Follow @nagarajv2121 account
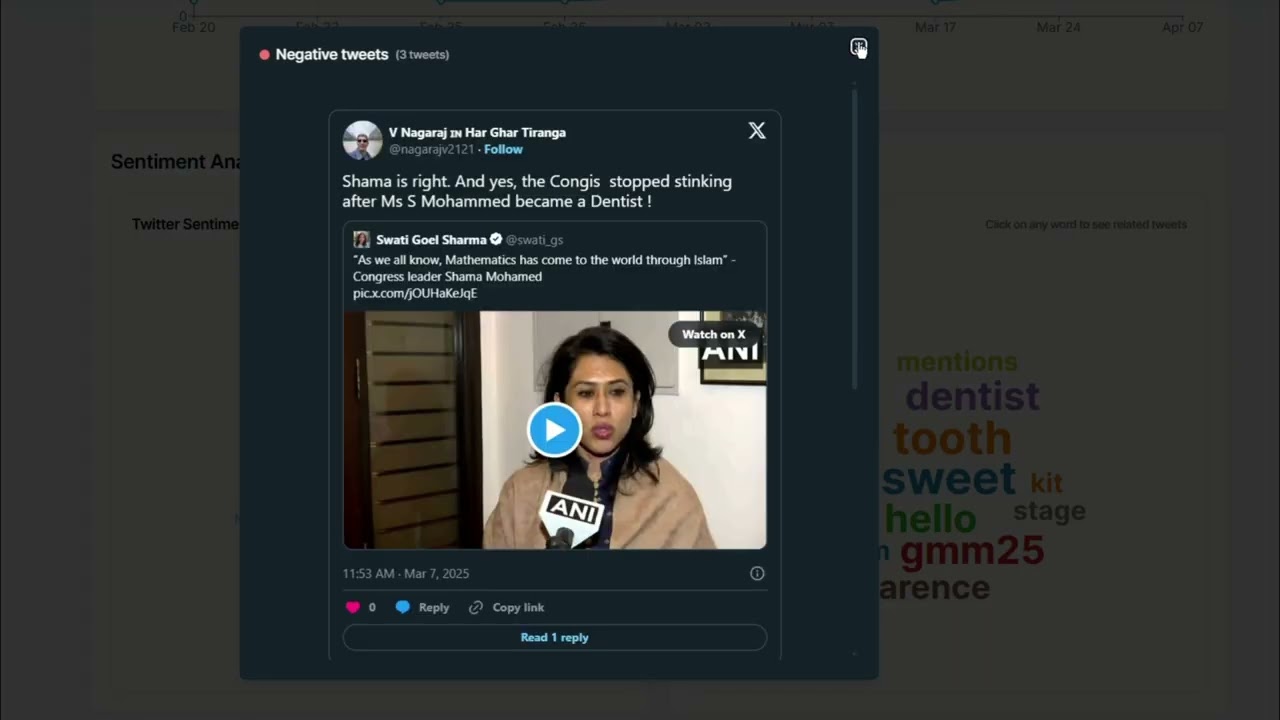The width and height of the screenshot is (1280, 720). click(503, 149)
